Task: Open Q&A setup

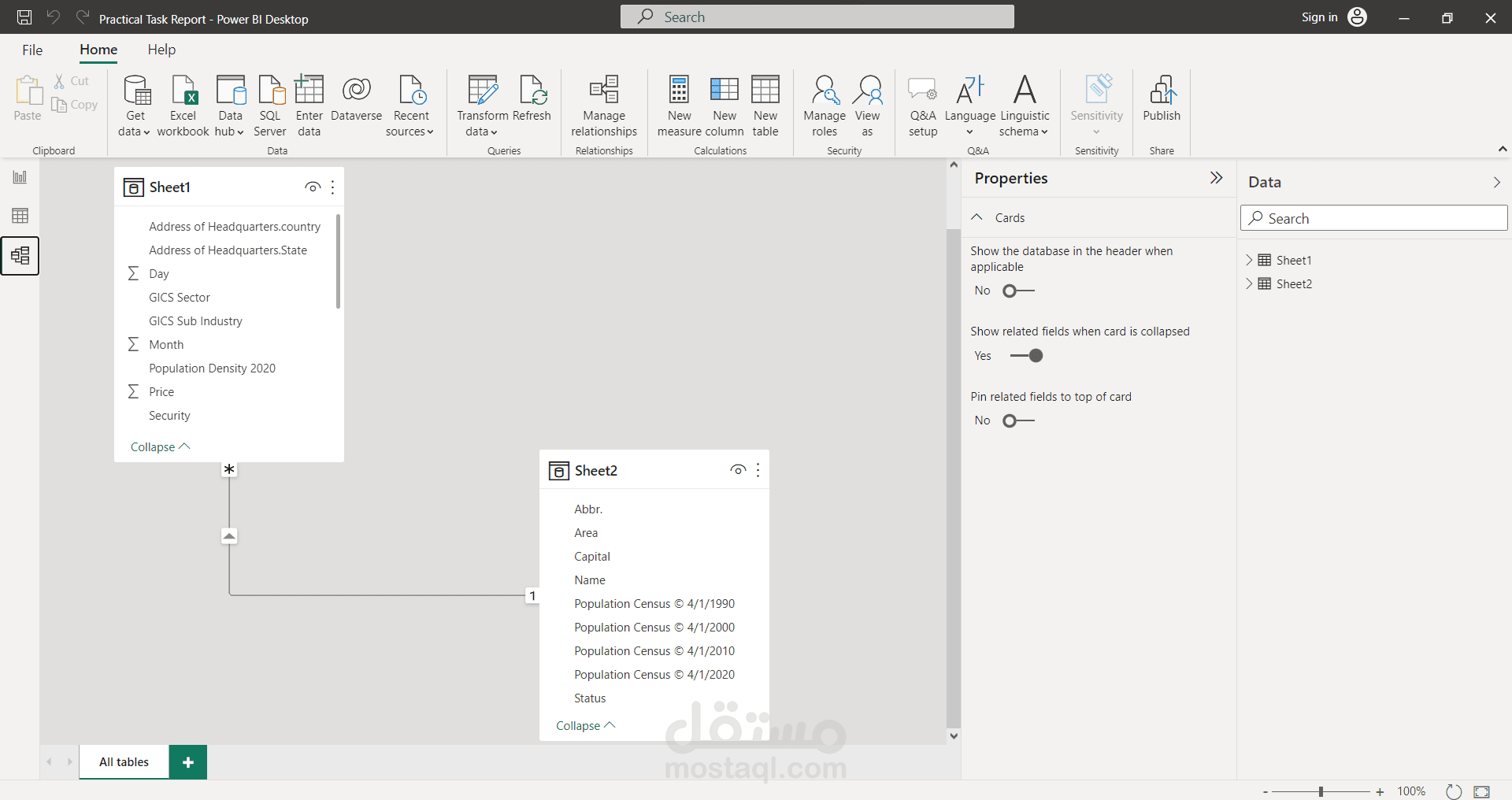Action: pyautogui.click(x=923, y=106)
